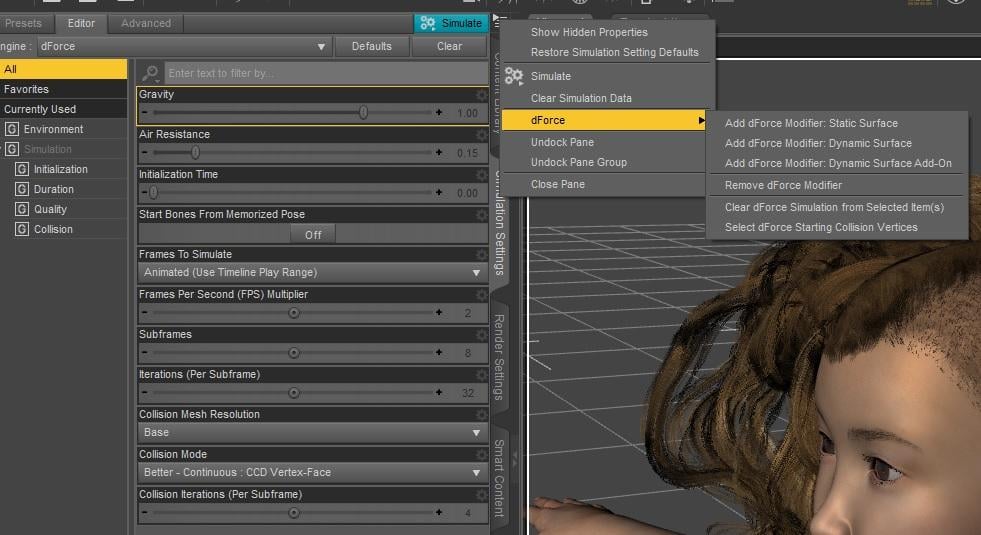Select Undock Pane Group menu entry
Screen dimensions: 981x535
578,162
